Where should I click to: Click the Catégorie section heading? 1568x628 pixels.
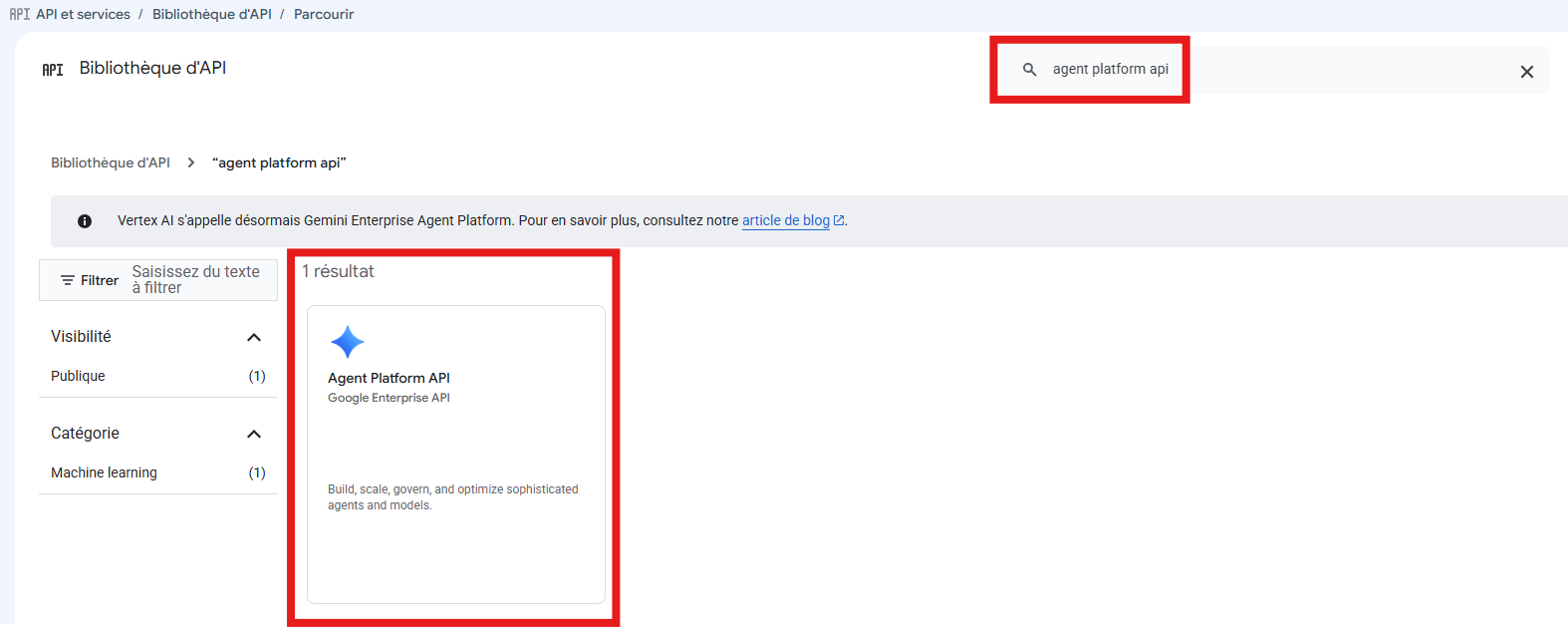point(85,433)
